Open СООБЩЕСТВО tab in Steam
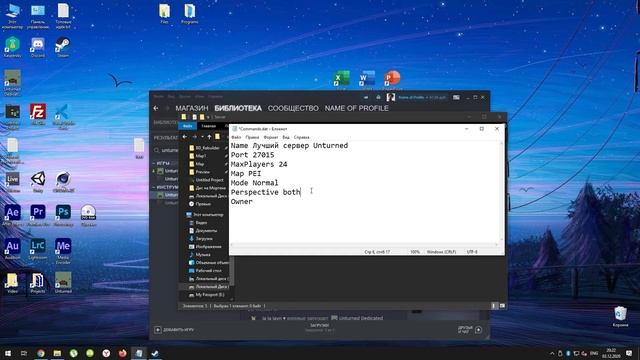This screenshot has height=360, width=640. 293,108
